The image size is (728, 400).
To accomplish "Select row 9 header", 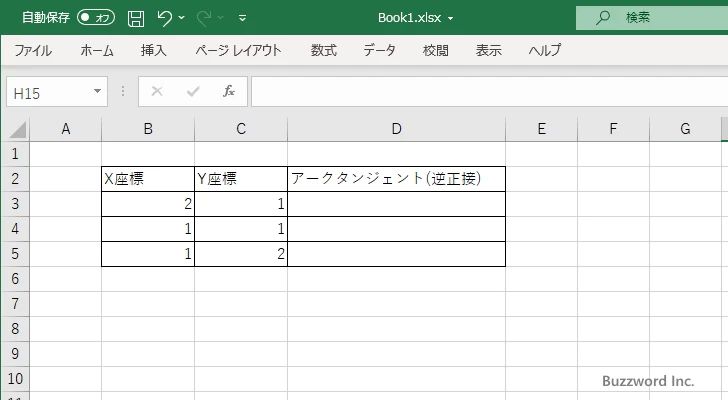I will click(x=15, y=354).
